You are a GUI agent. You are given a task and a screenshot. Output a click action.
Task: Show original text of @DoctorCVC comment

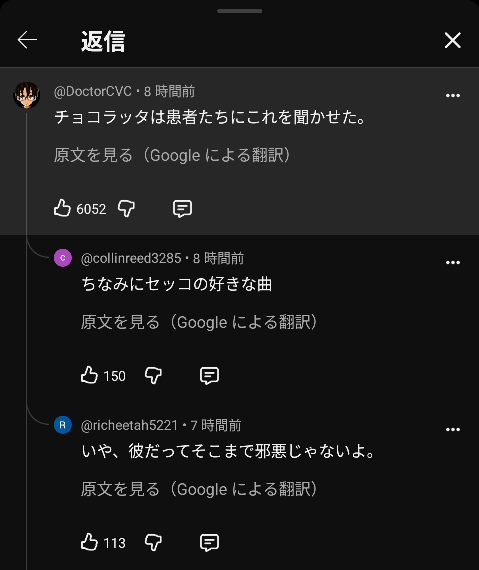point(172,155)
